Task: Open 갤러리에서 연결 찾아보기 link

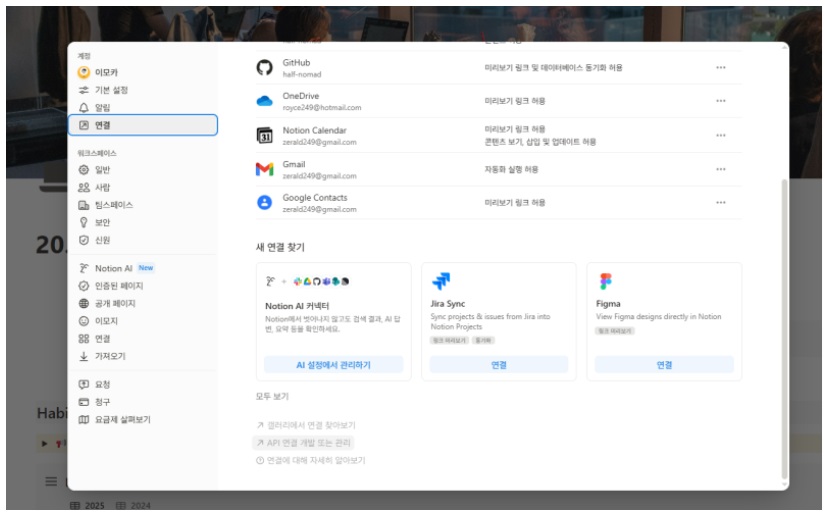Action: click(x=306, y=425)
